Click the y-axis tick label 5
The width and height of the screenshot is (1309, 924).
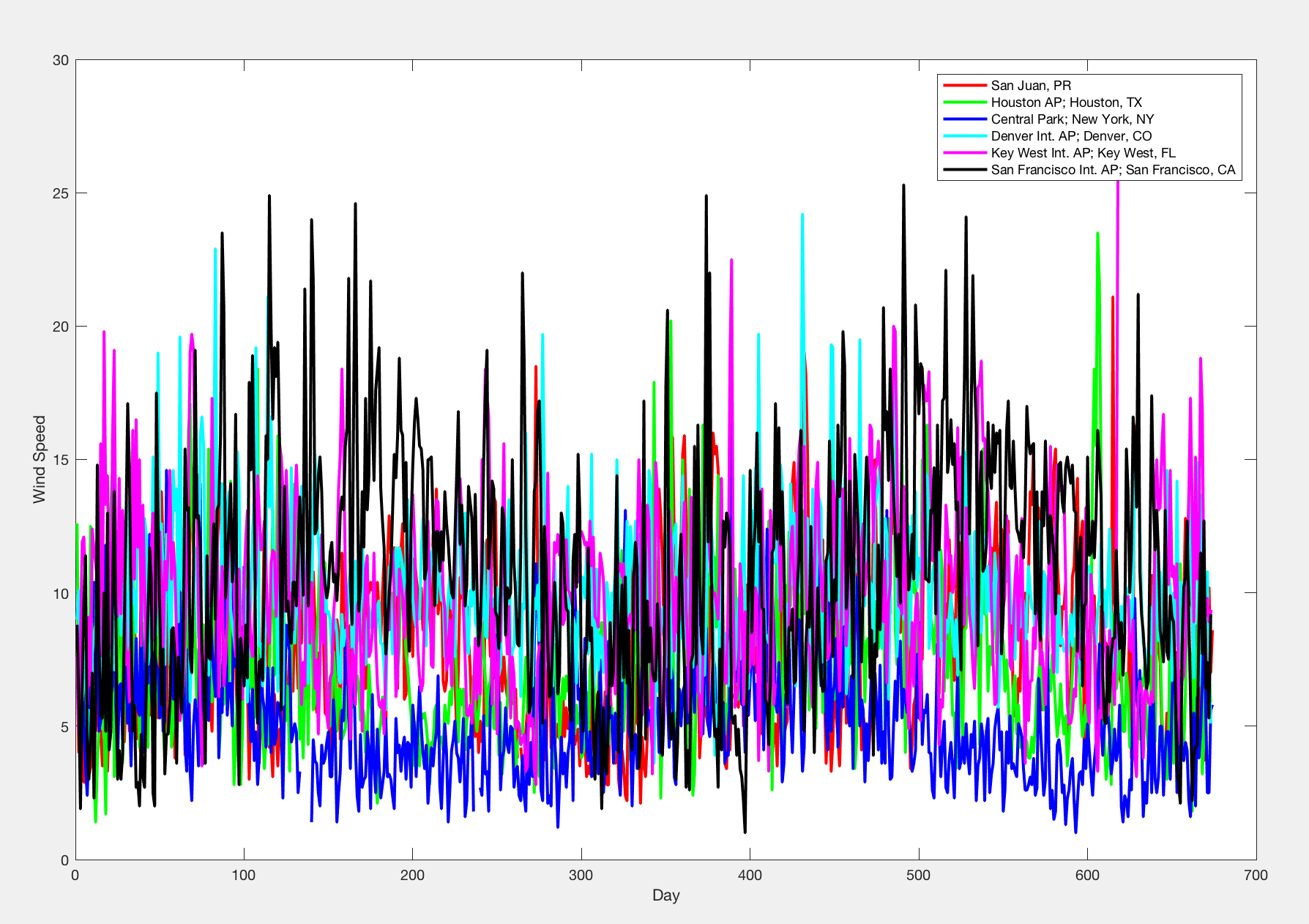tap(65, 726)
